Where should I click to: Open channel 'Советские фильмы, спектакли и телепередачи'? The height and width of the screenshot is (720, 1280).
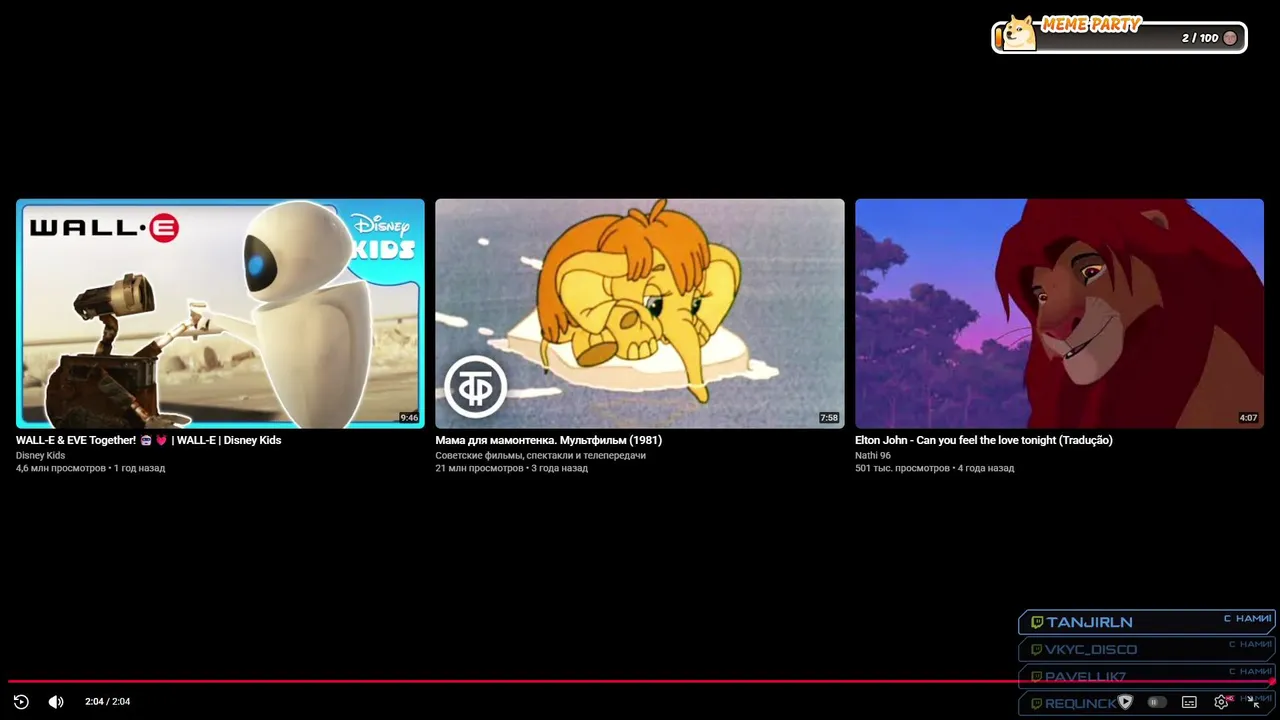tap(540, 455)
